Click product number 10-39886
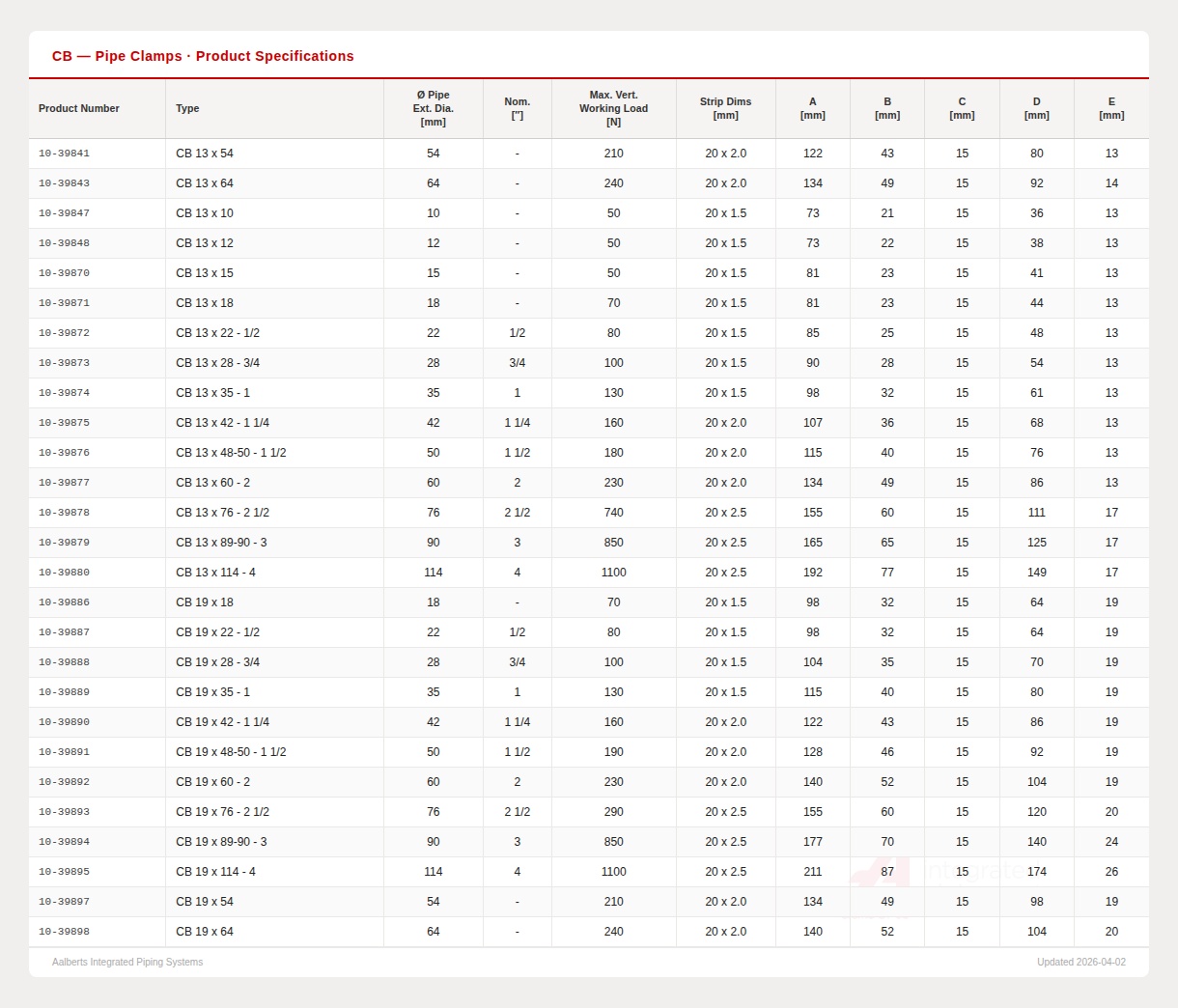The image size is (1178, 1008). 64,602
